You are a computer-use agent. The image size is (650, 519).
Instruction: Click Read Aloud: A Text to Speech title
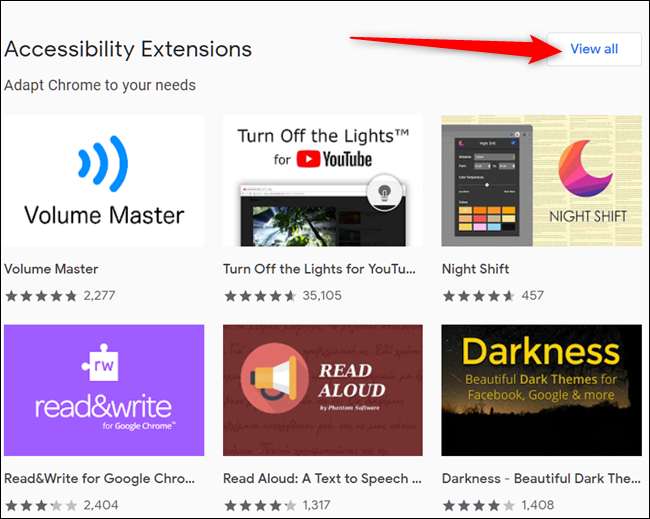(323, 478)
